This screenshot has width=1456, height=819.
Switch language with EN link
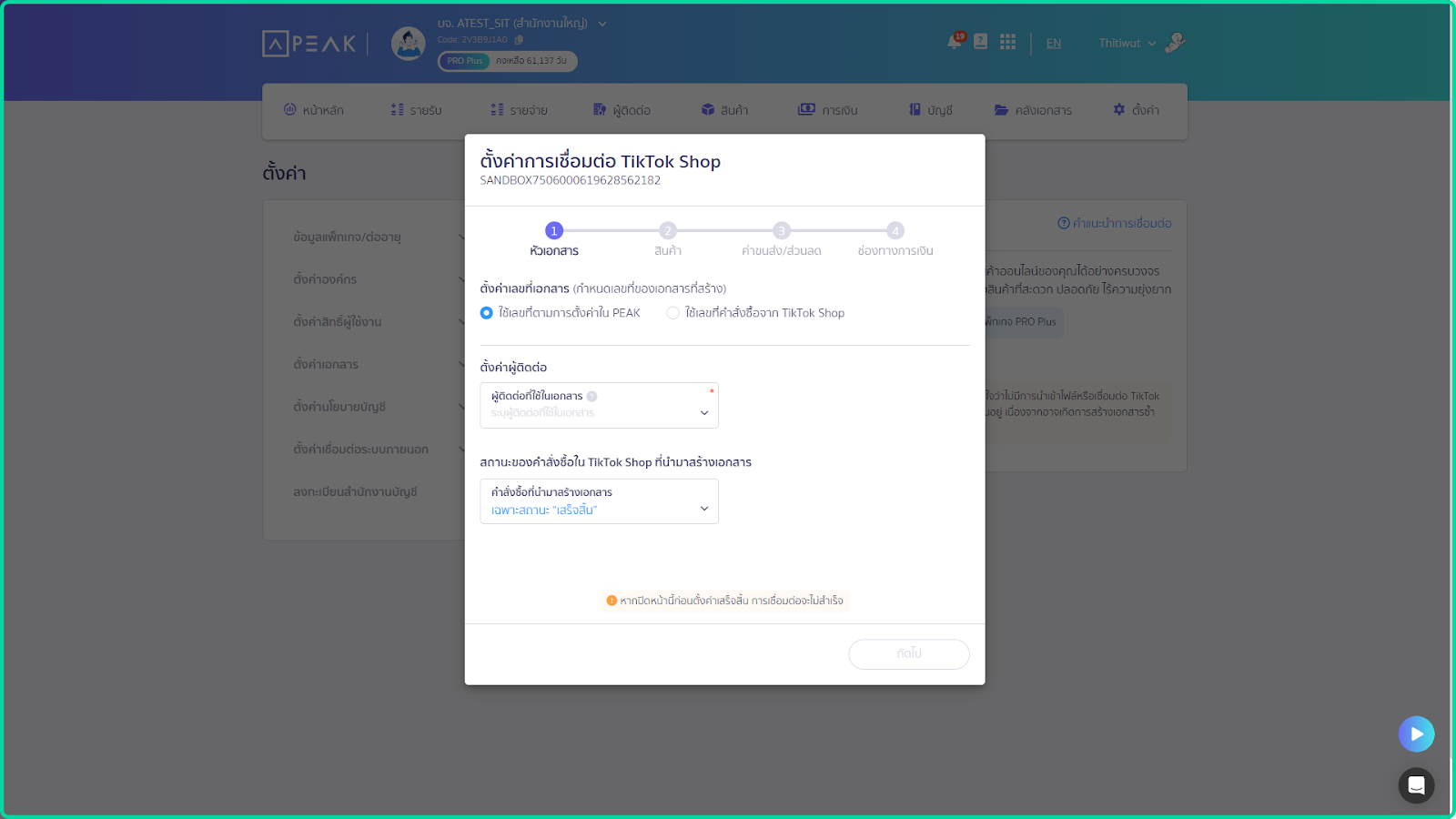[x=1054, y=43]
